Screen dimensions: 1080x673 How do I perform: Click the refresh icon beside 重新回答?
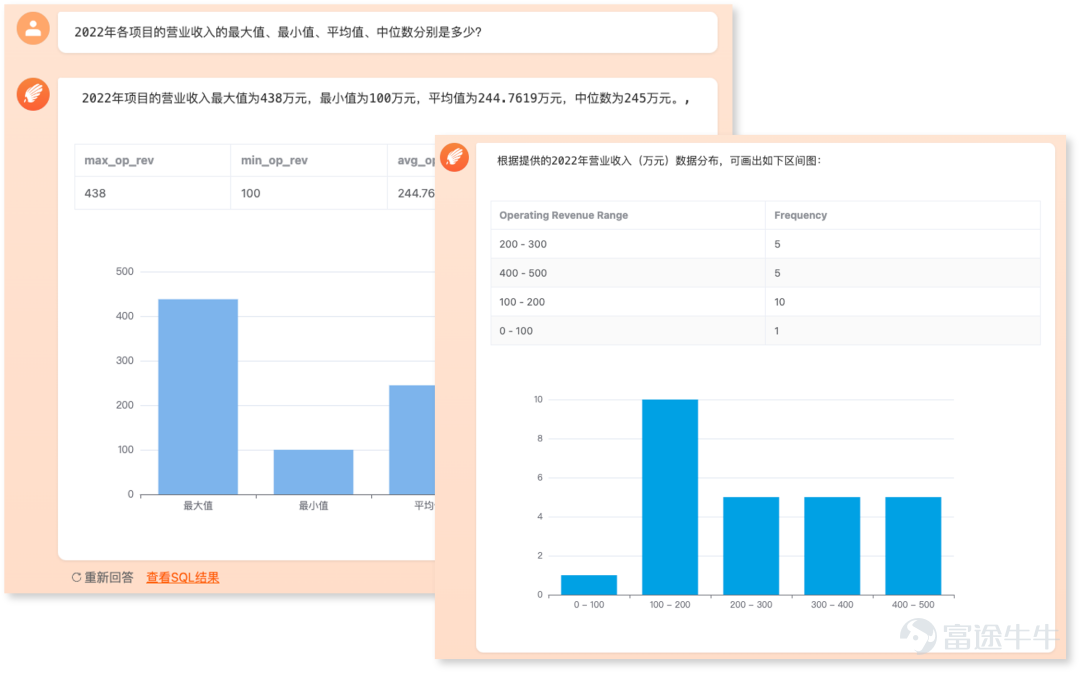tap(76, 577)
